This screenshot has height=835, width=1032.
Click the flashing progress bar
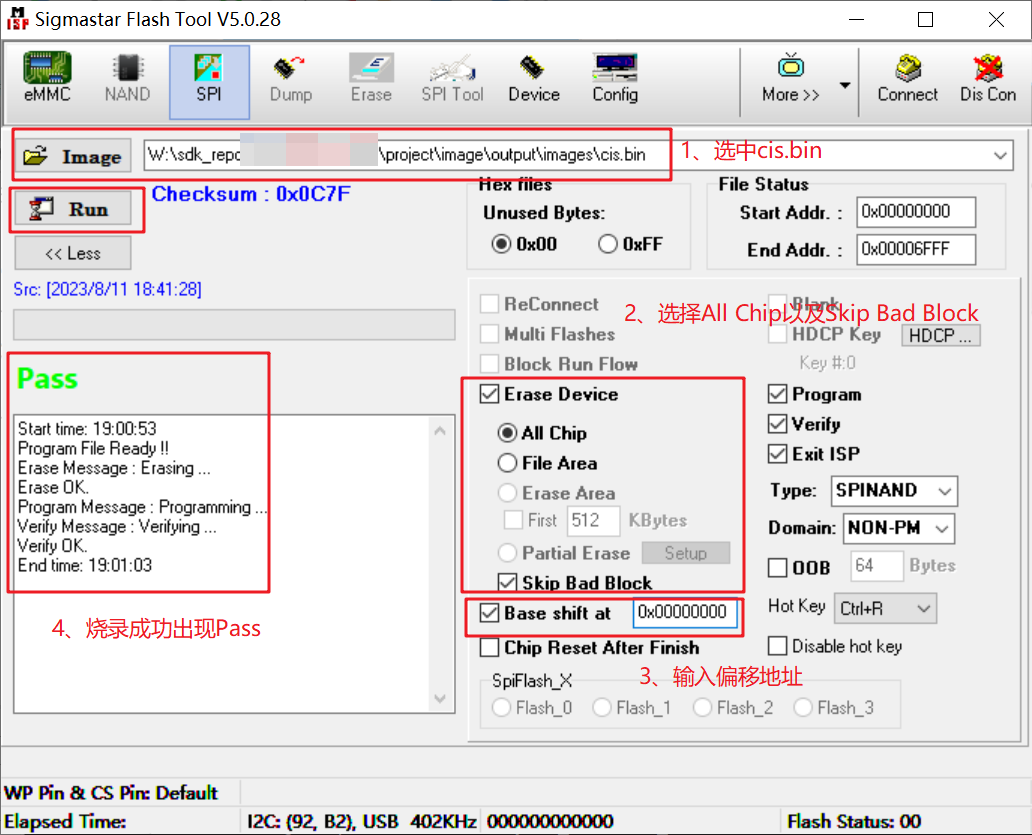[x=234, y=325]
